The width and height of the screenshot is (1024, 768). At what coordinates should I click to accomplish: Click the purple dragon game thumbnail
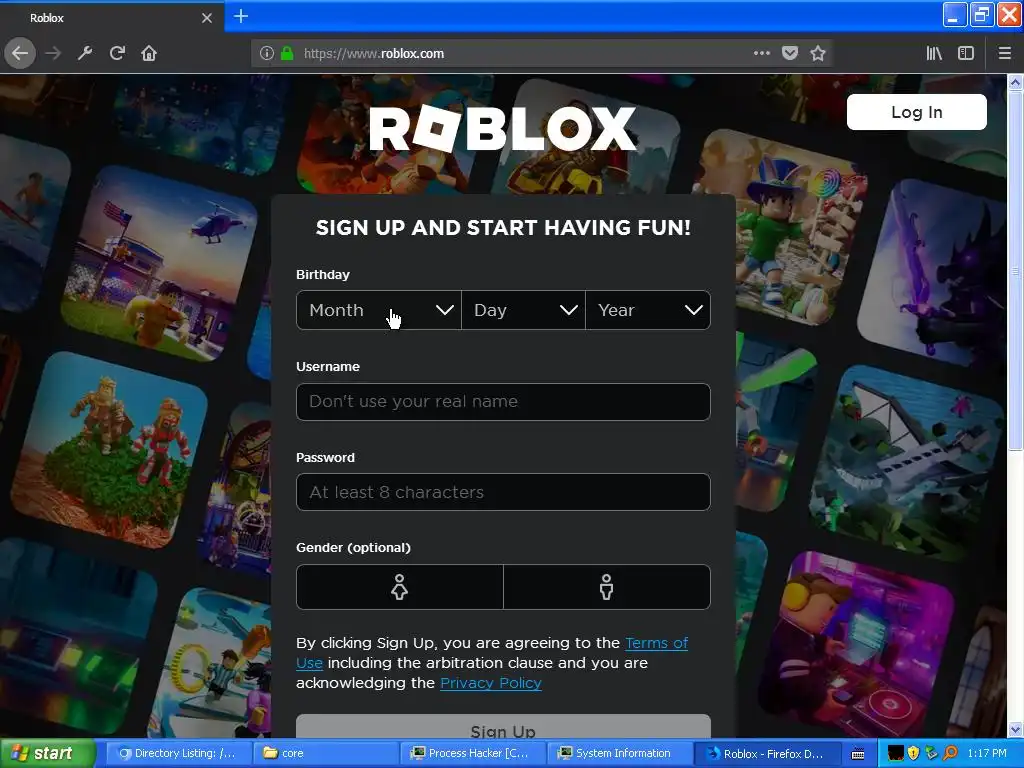pyautogui.click(x=932, y=273)
